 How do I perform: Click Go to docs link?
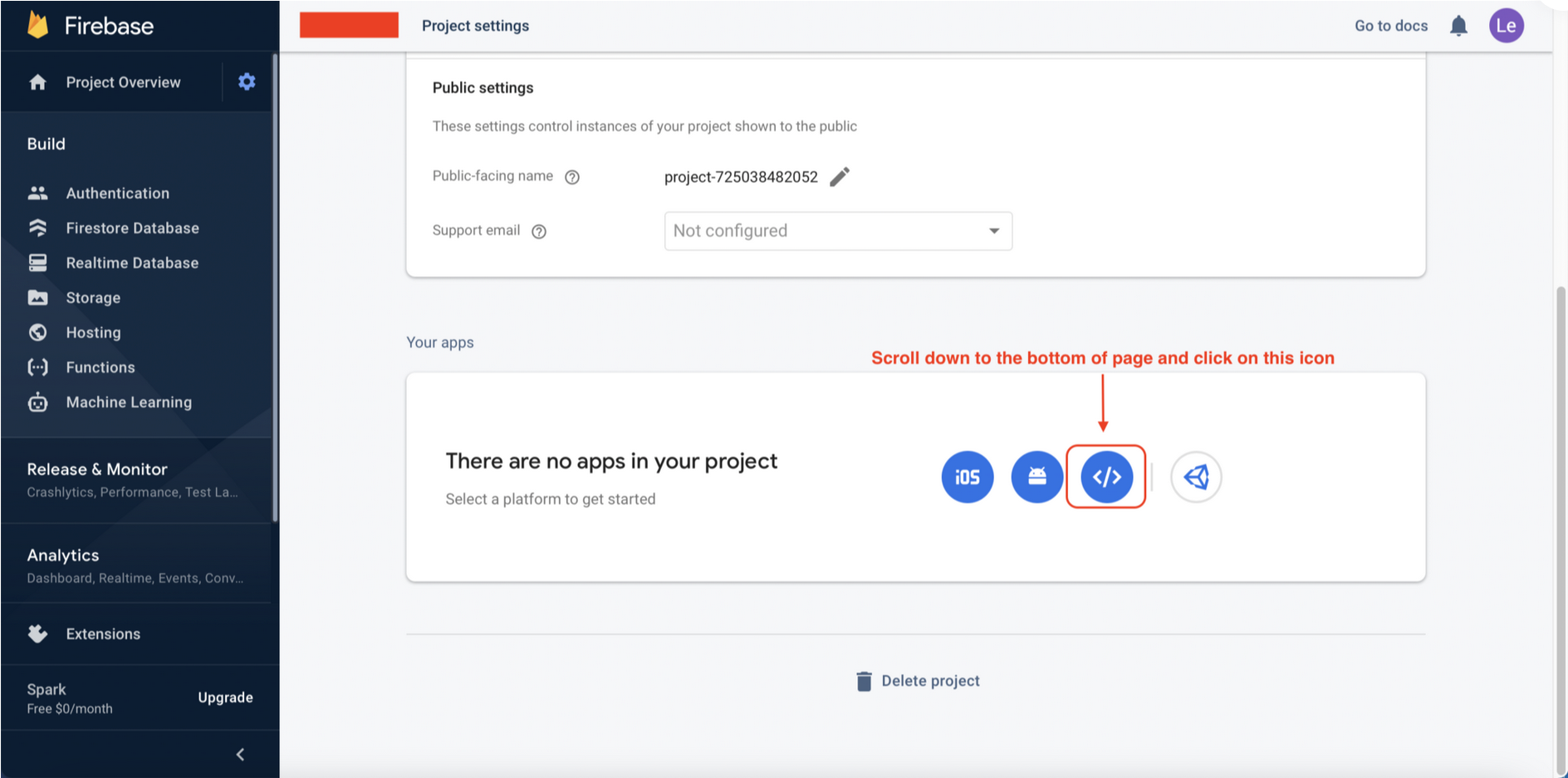1391,26
